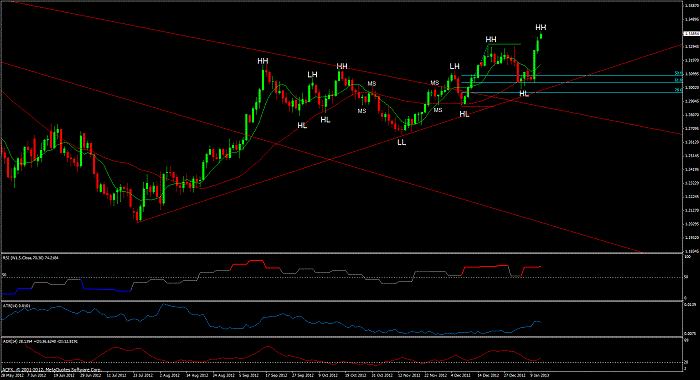The height and width of the screenshot is (380, 700).
Task: Click the newest HH label above the January 2013 candles
Action: coord(541,28)
